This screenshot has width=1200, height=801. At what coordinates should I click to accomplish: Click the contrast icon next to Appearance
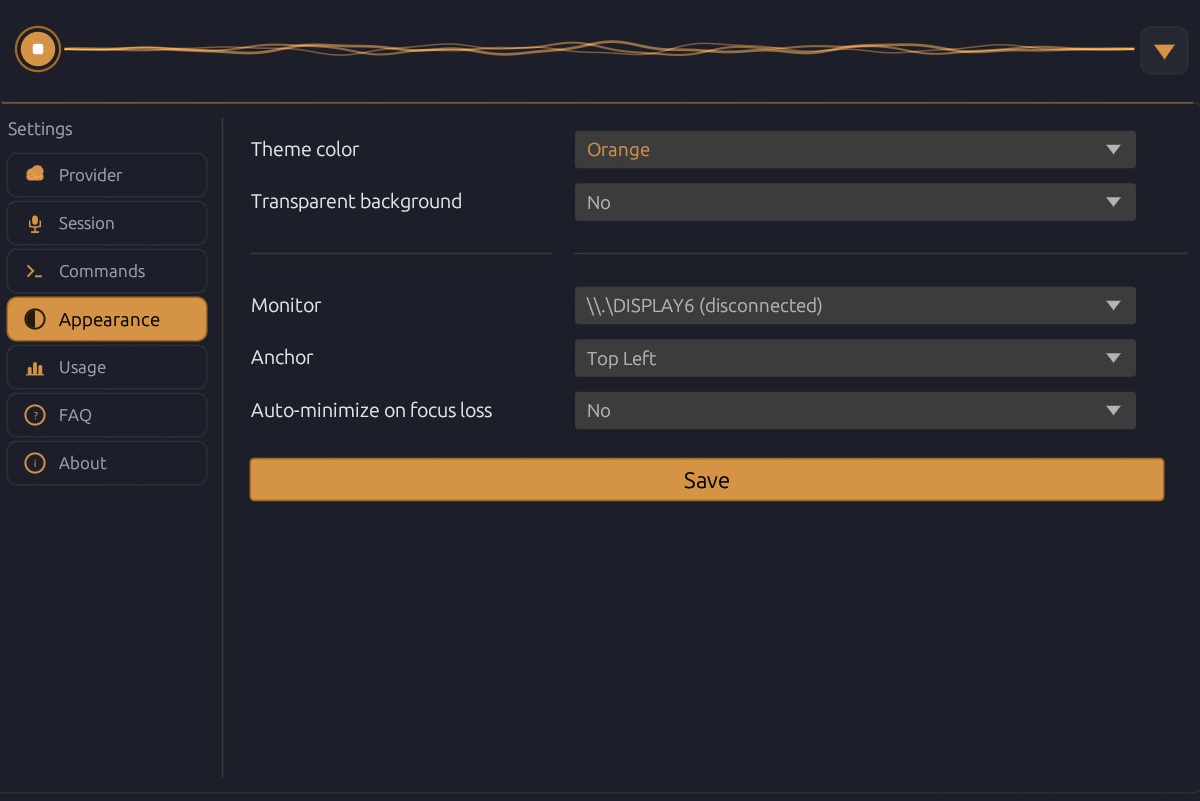[34, 318]
